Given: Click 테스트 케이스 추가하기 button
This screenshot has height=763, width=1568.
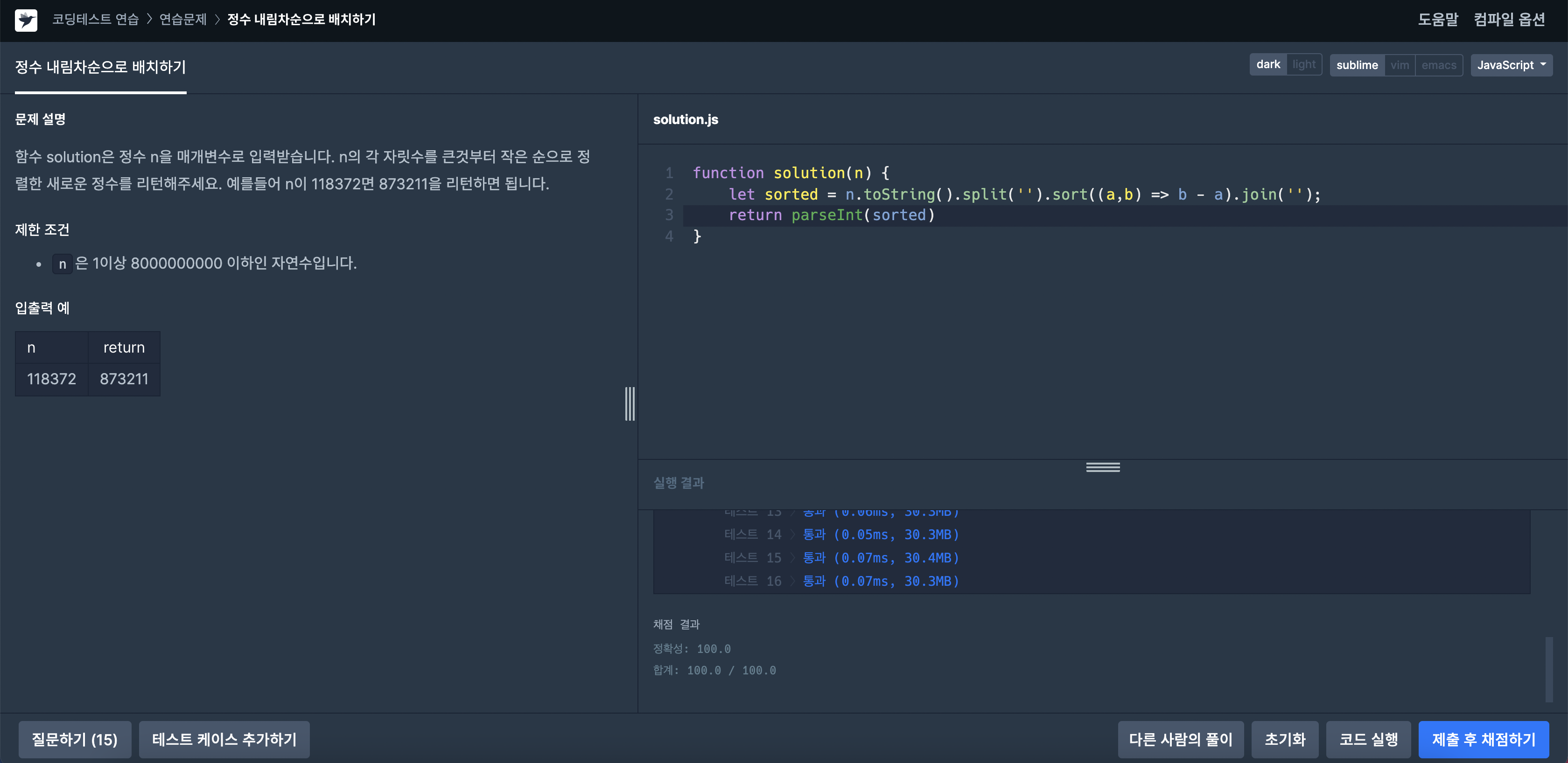Looking at the screenshot, I should click(x=224, y=739).
